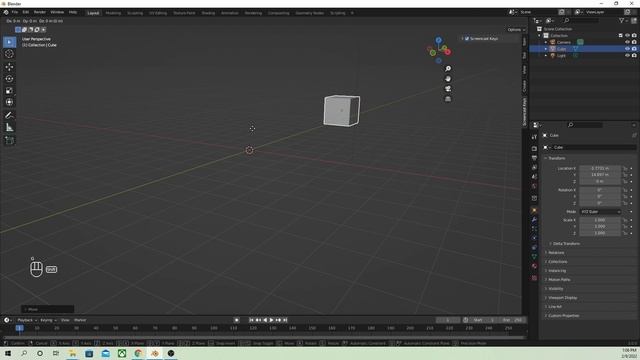The image size is (640, 360).
Task: Select the Scale tool
Action: click(9, 91)
